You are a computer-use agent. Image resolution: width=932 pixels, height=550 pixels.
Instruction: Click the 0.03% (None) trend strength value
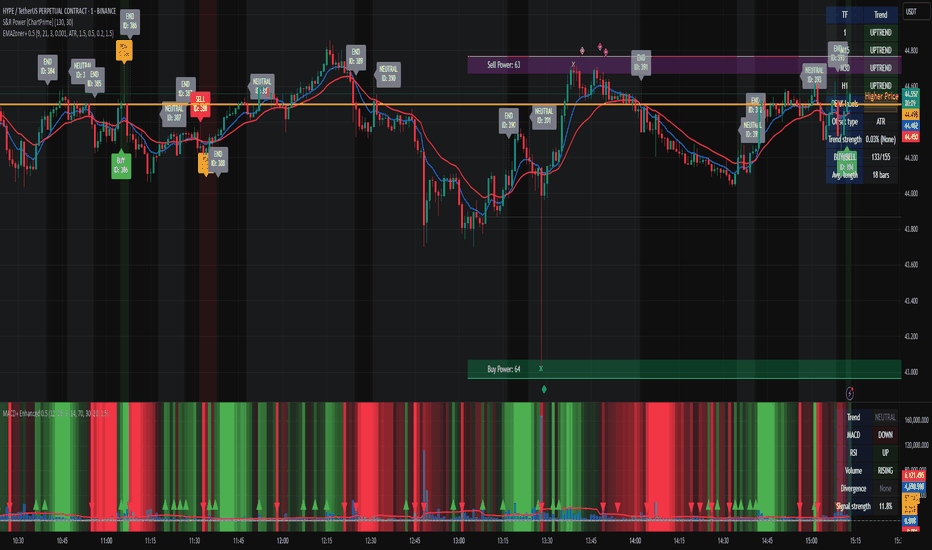point(880,139)
